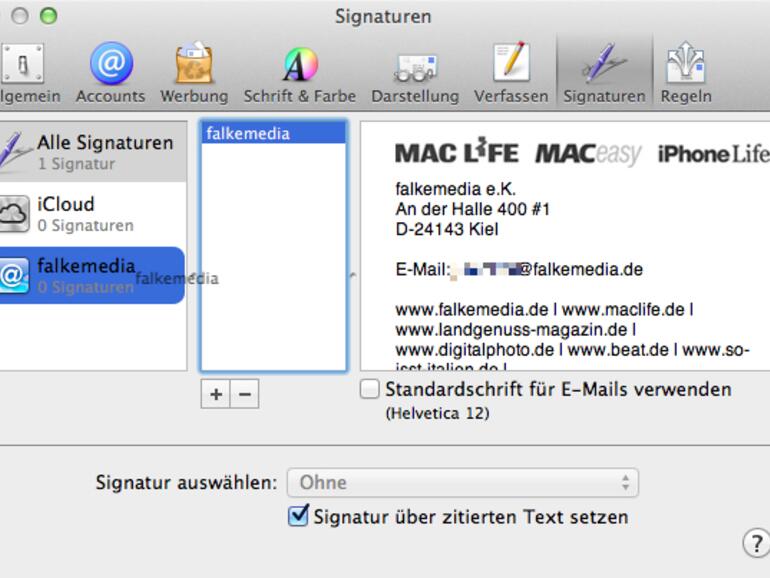Remove signature with minus button
The height and width of the screenshot is (578, 770).
pos(245,394)
